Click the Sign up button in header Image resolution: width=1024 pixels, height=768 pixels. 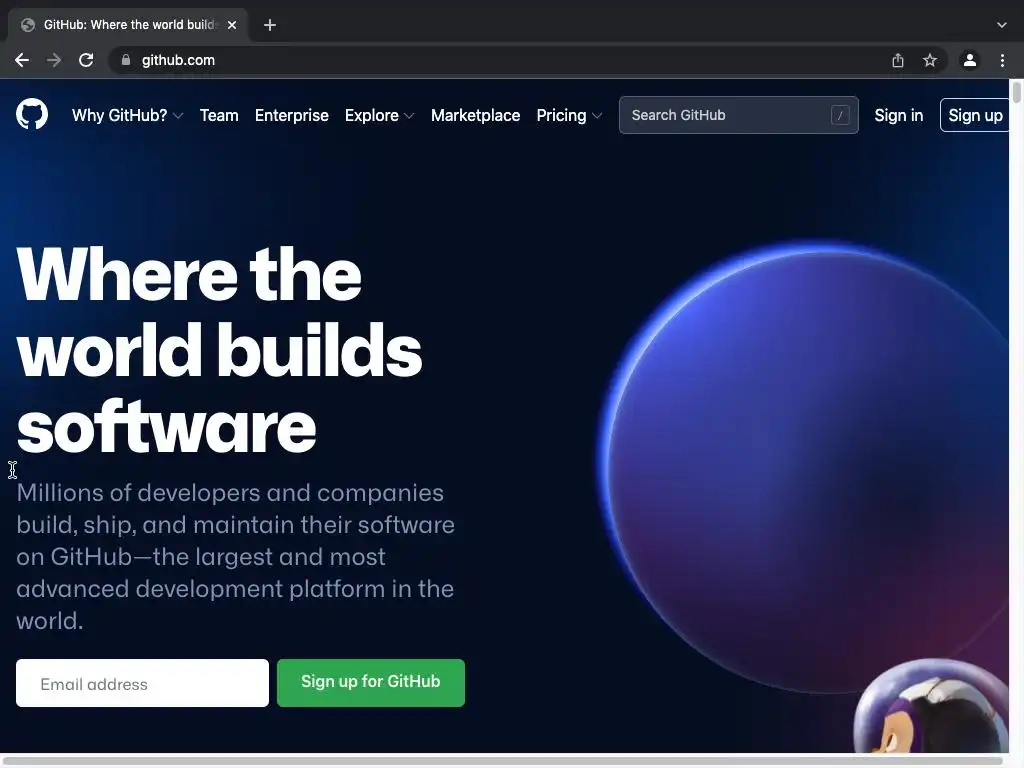point(974,115)
